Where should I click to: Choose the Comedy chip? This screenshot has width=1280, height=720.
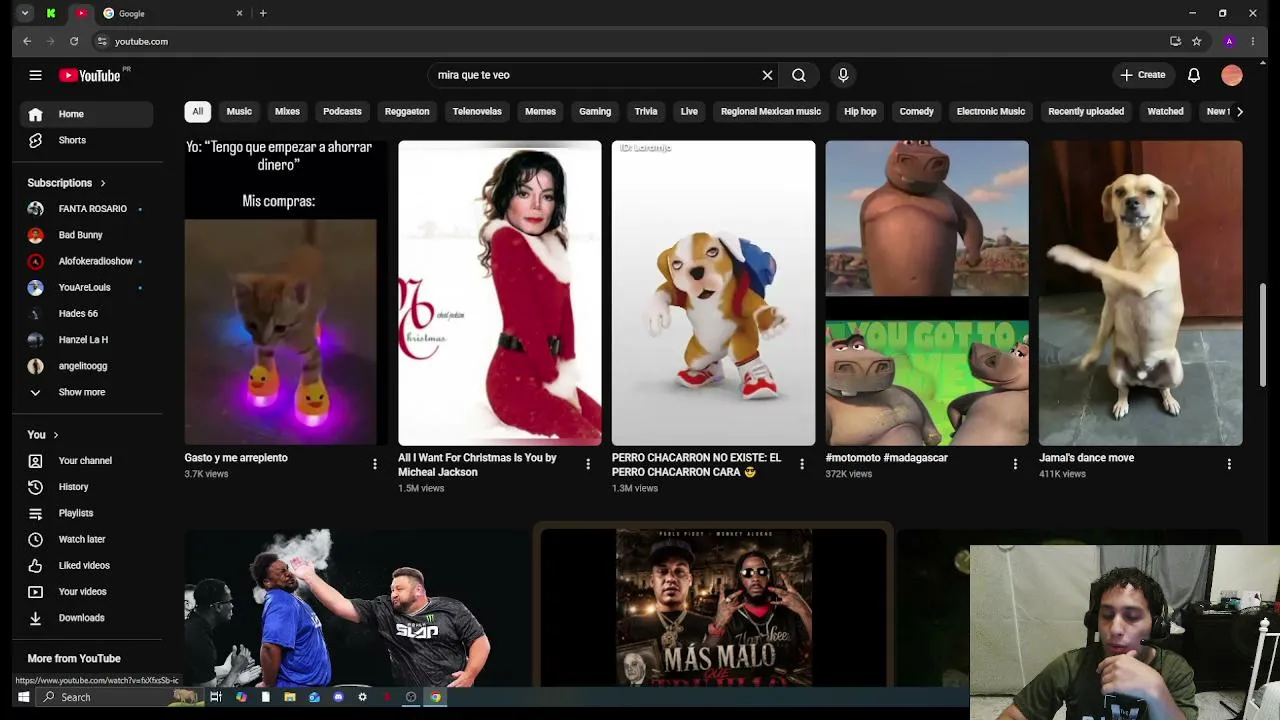916,111
